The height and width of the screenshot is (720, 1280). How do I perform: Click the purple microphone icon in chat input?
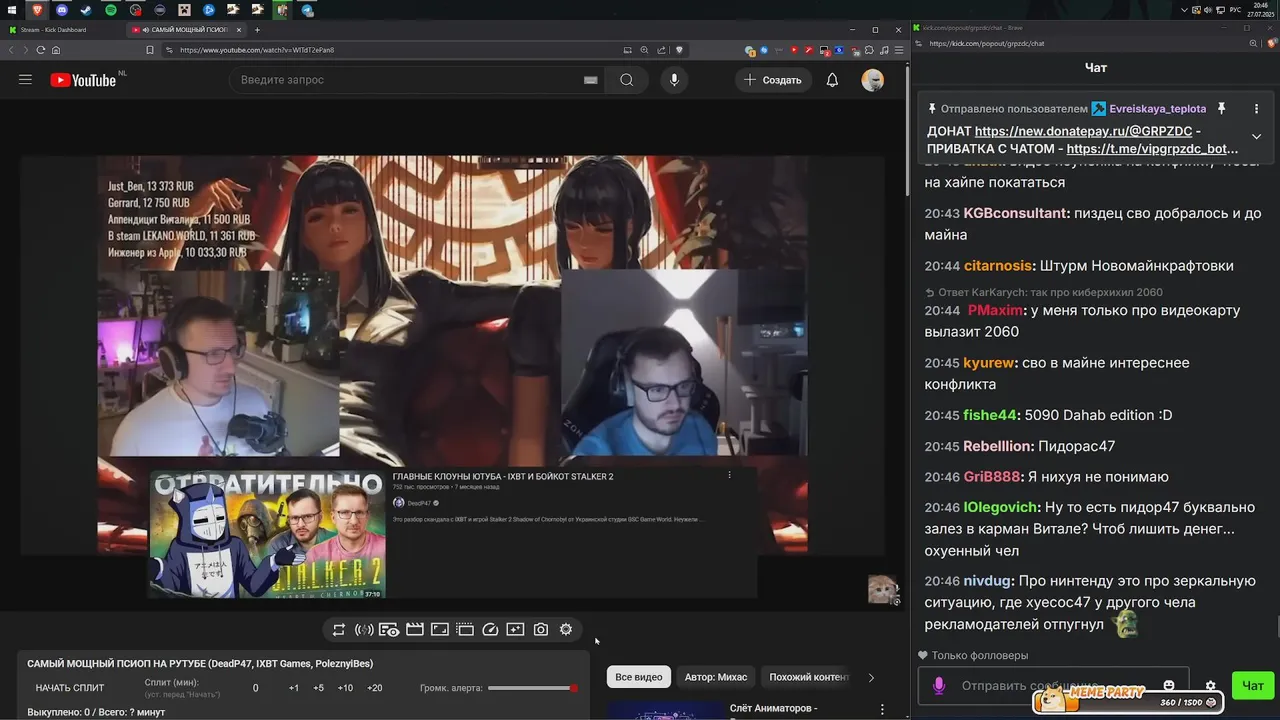pyautogui.click(x=939, y=686)
